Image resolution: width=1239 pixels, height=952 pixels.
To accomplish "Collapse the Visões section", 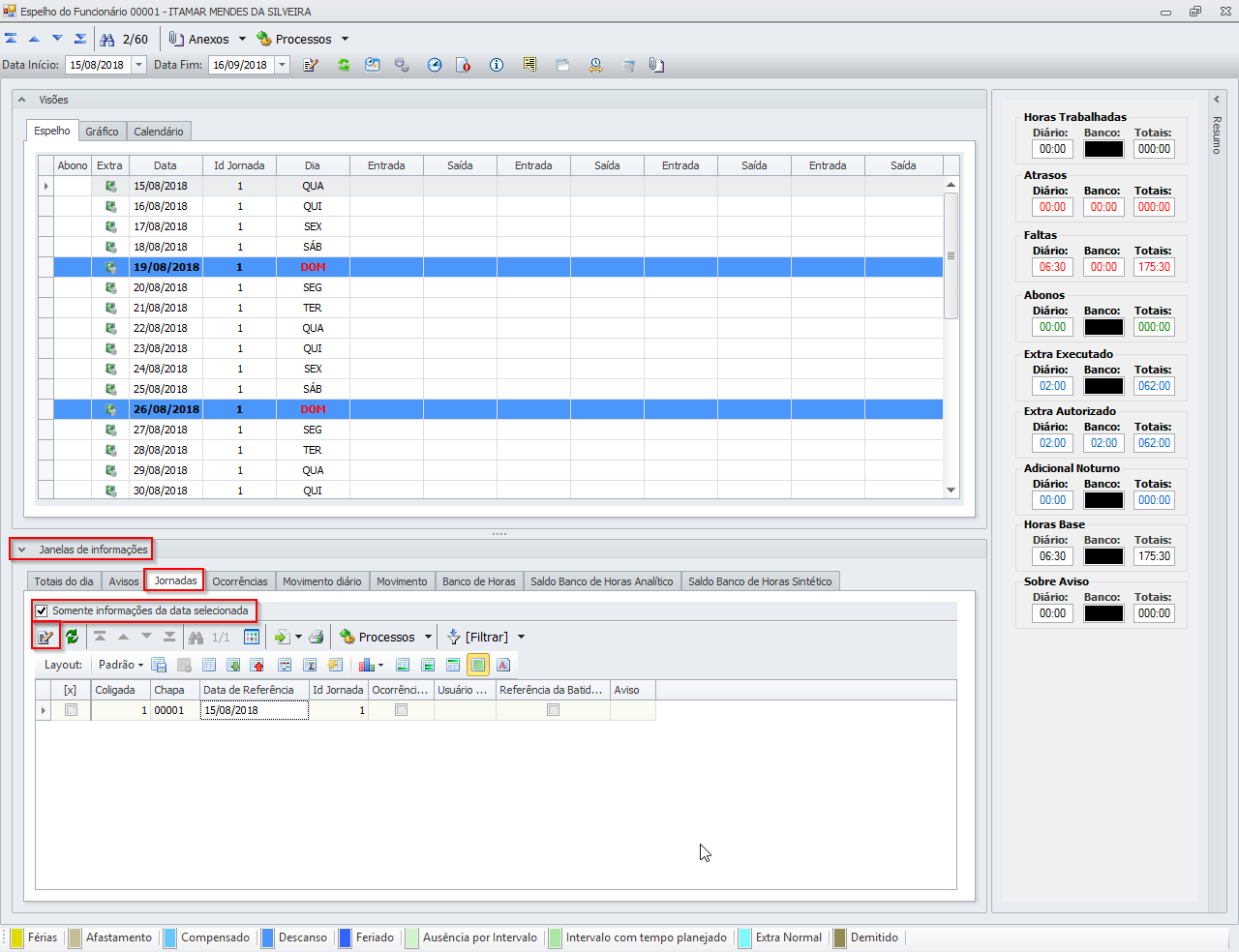I will click(x=22, y=100).
